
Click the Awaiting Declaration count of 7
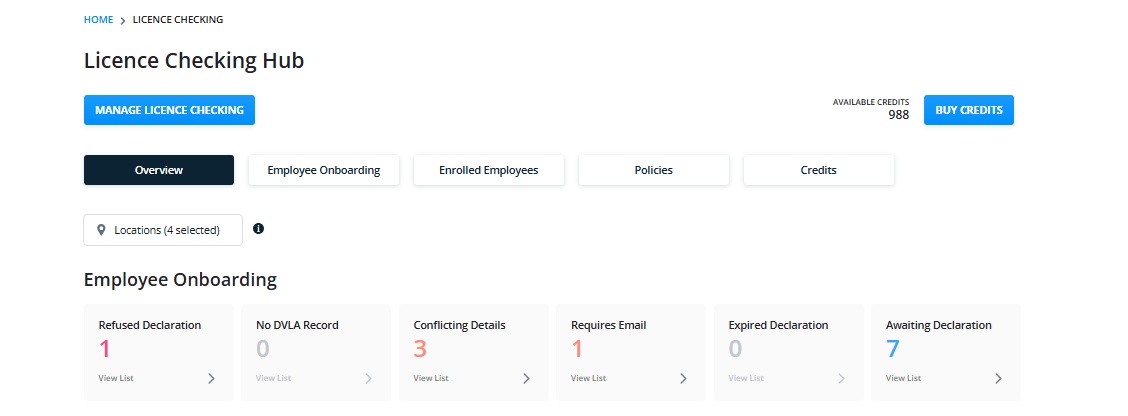click(893, 349)
